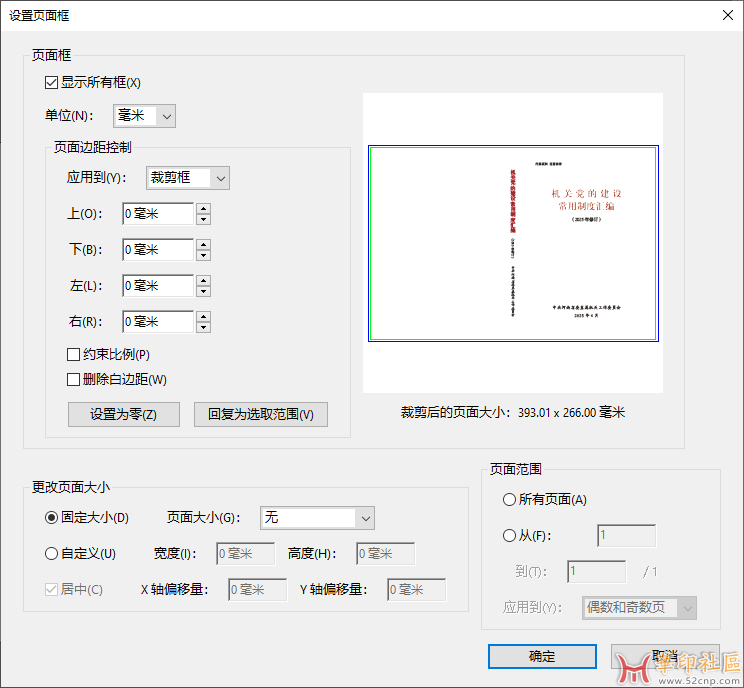Decrease the 左(L) left margin with down arrow
744x688 pixels.
click(203, 291)
